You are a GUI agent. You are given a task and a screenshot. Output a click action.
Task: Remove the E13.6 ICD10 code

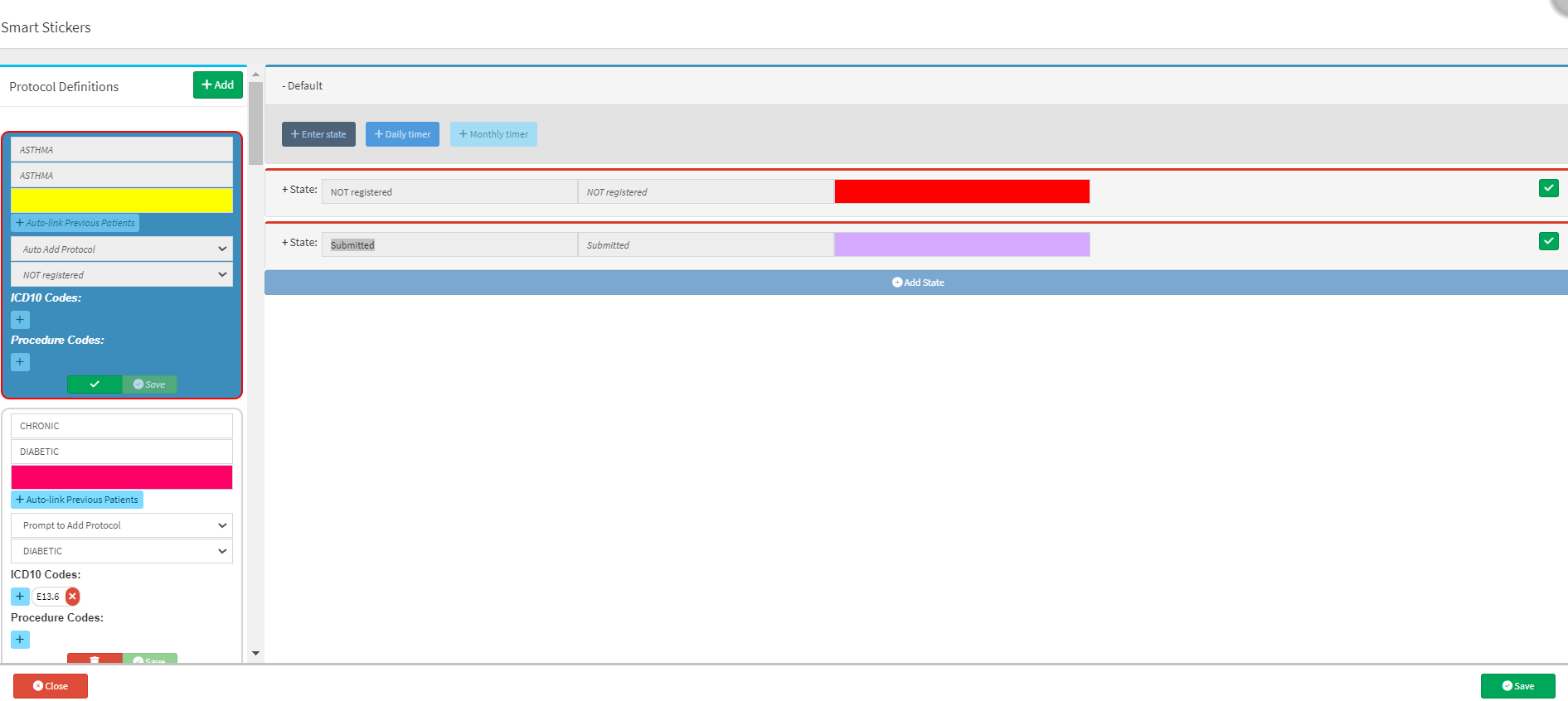click(72, 597)
